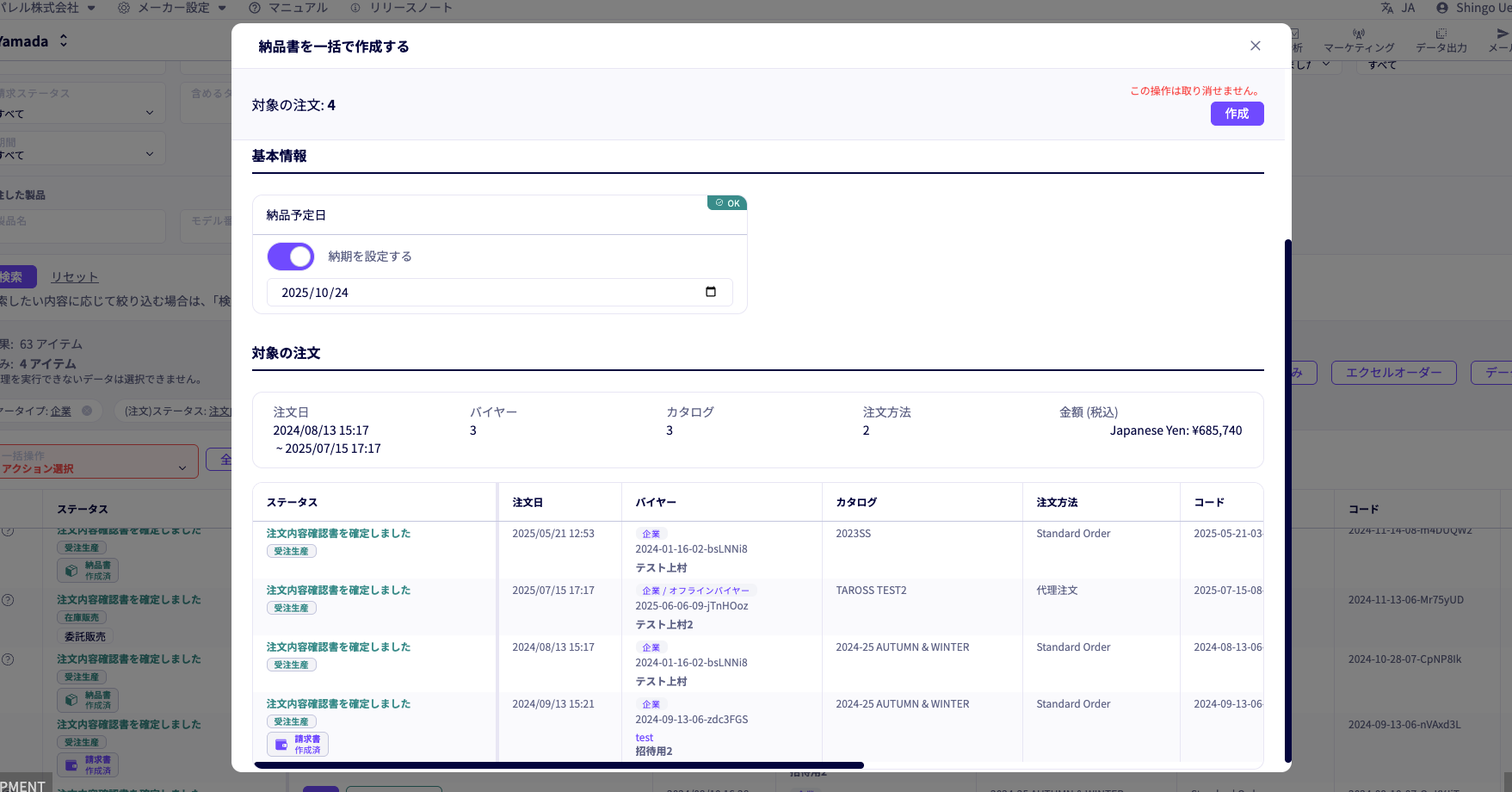The height and width of the screenshot is (792, 1512).
Task: Close the bulk delivery note dialog
Action: [1255, 46]
